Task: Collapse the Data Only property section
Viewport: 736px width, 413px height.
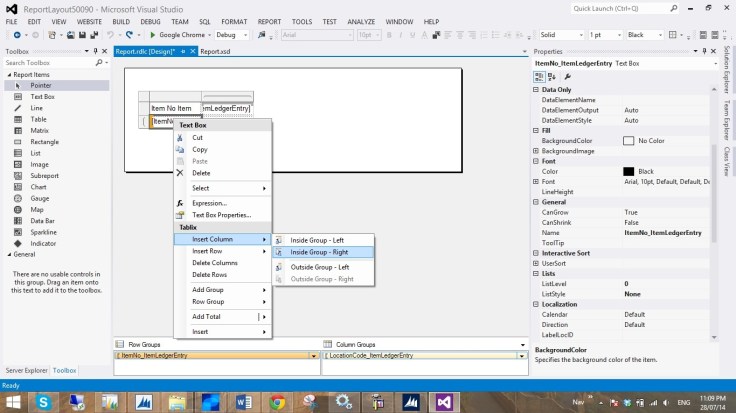Action: [x=537, y=89]
